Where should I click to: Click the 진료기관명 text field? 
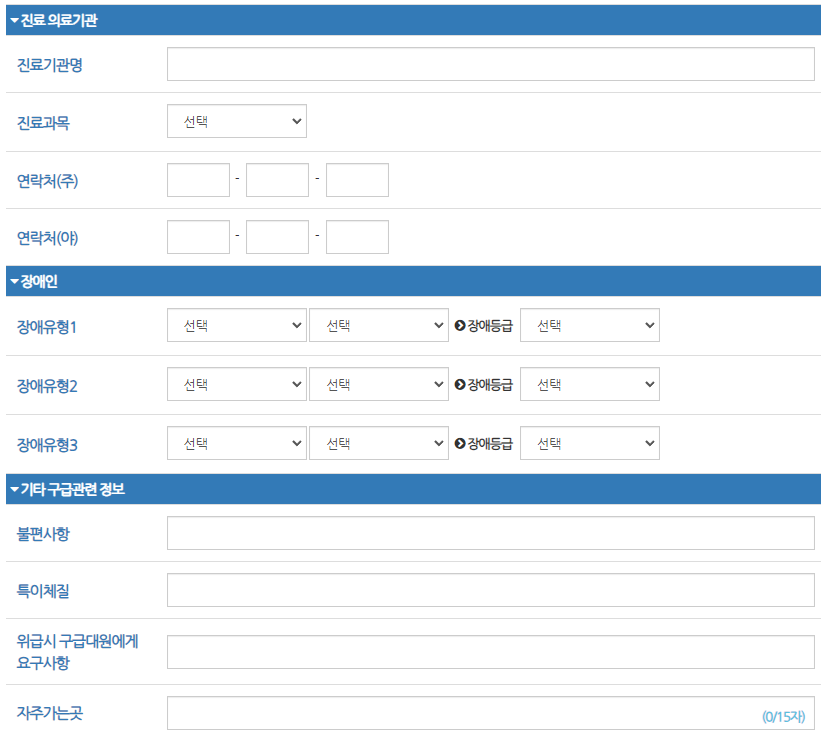pos(491,64)
